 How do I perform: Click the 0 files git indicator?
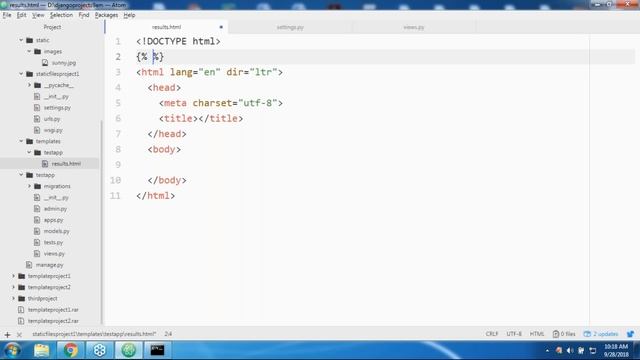564,334
